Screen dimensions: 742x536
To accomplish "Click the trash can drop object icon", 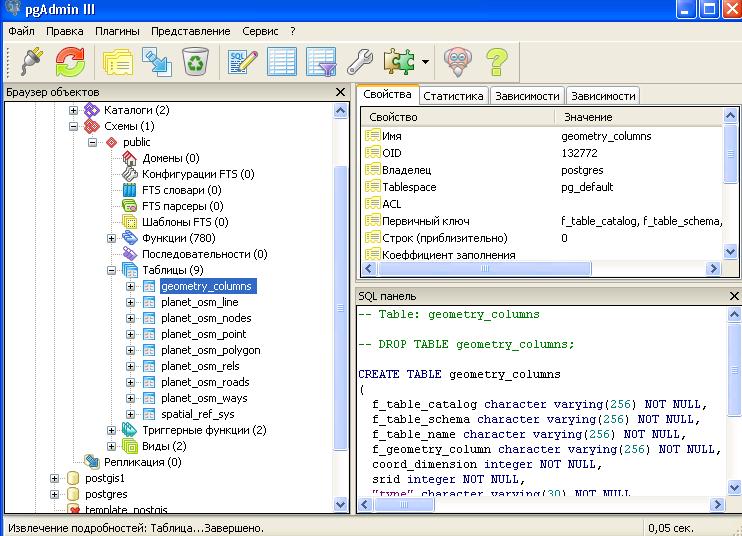I will tap(195, 62).
